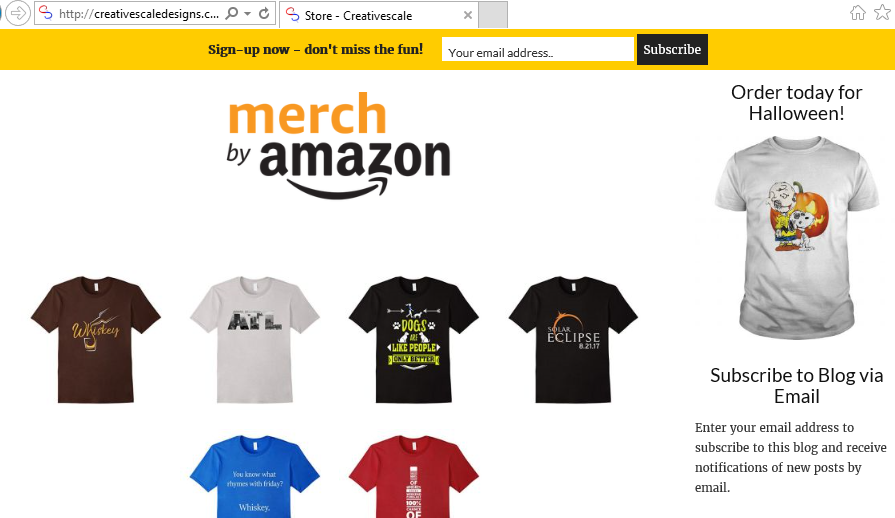The image size is (895, 518).
Task: Click the black Subscribe button
Action: 672,50
